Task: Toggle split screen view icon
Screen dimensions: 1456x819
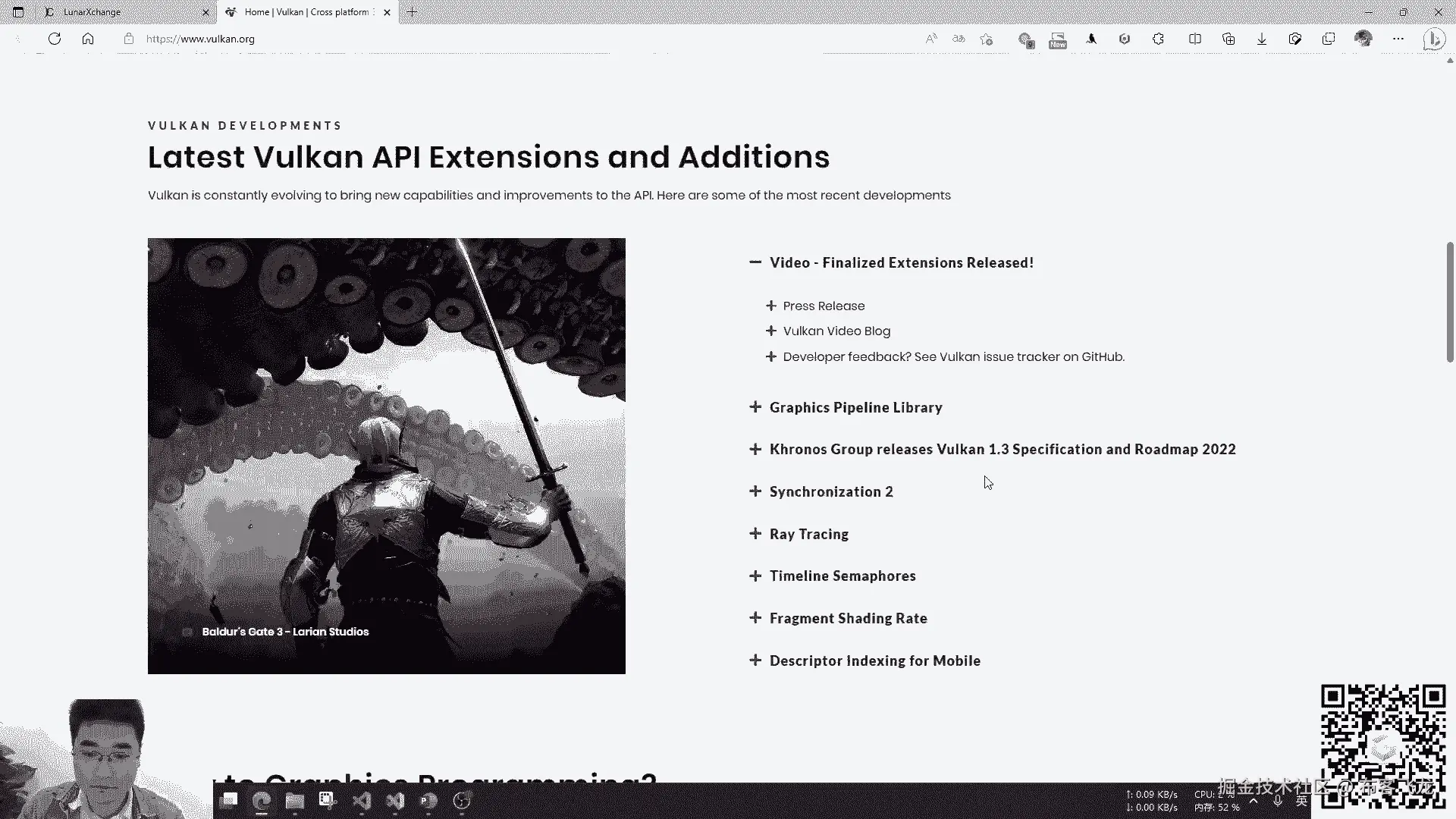Action: [1195, 39]
